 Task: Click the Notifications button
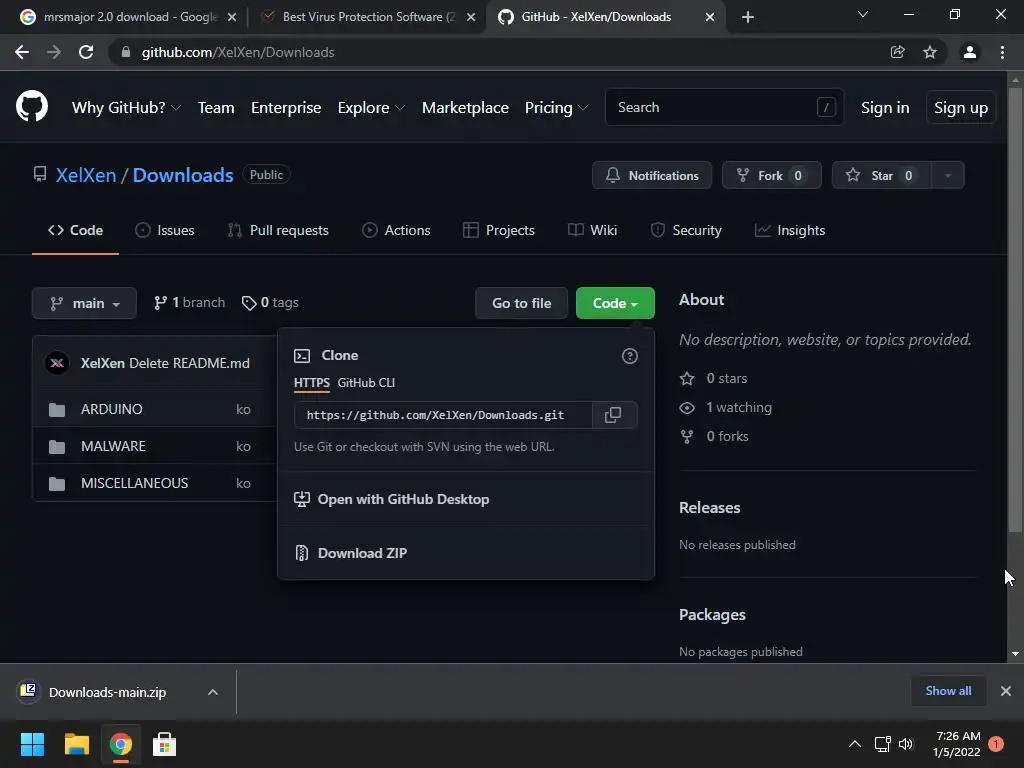[652, 175]
